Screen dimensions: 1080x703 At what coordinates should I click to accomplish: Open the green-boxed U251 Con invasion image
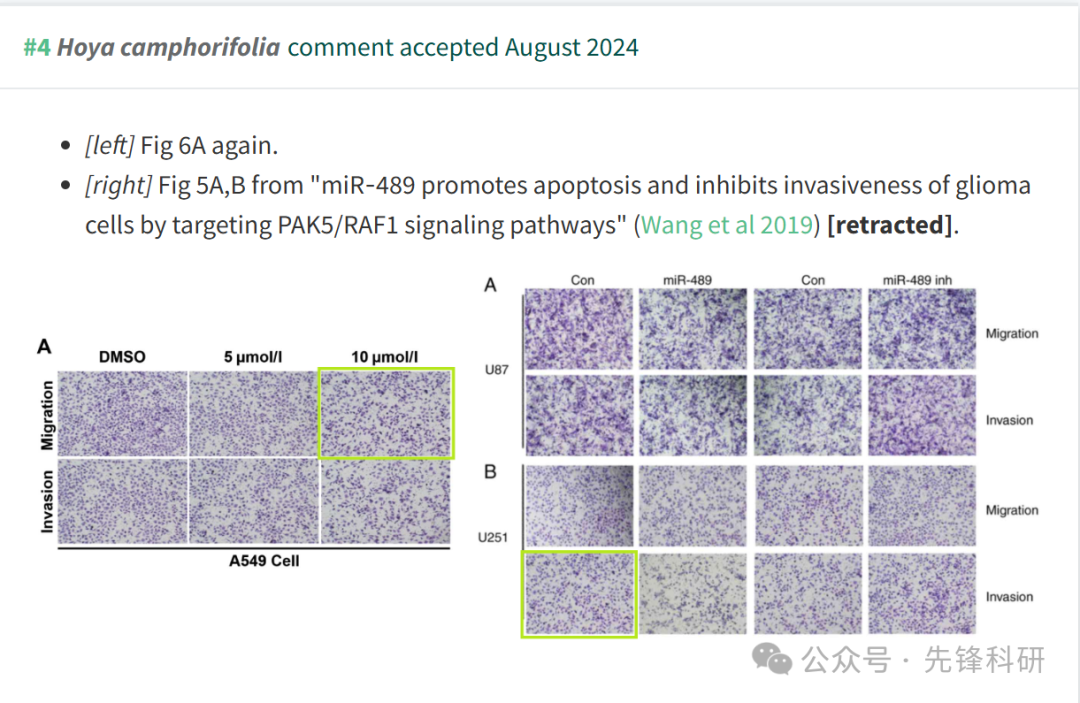click(x=579, y=594)
